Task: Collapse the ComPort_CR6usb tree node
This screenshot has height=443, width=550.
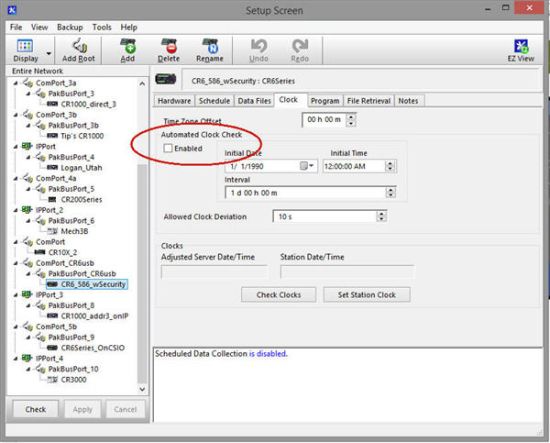Action: (15, 263)
